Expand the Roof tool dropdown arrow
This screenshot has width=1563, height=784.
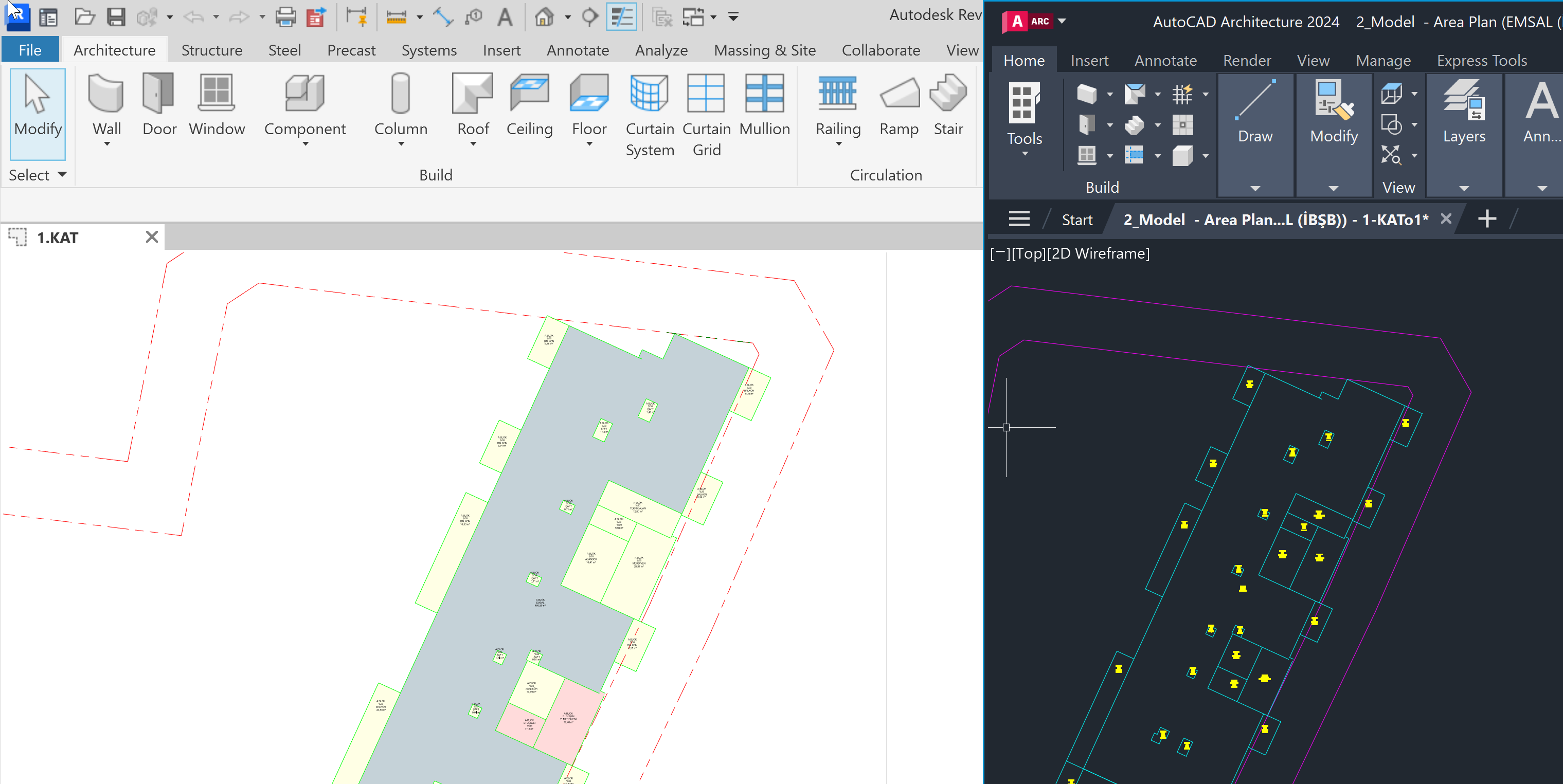click(x=473, y=144)
